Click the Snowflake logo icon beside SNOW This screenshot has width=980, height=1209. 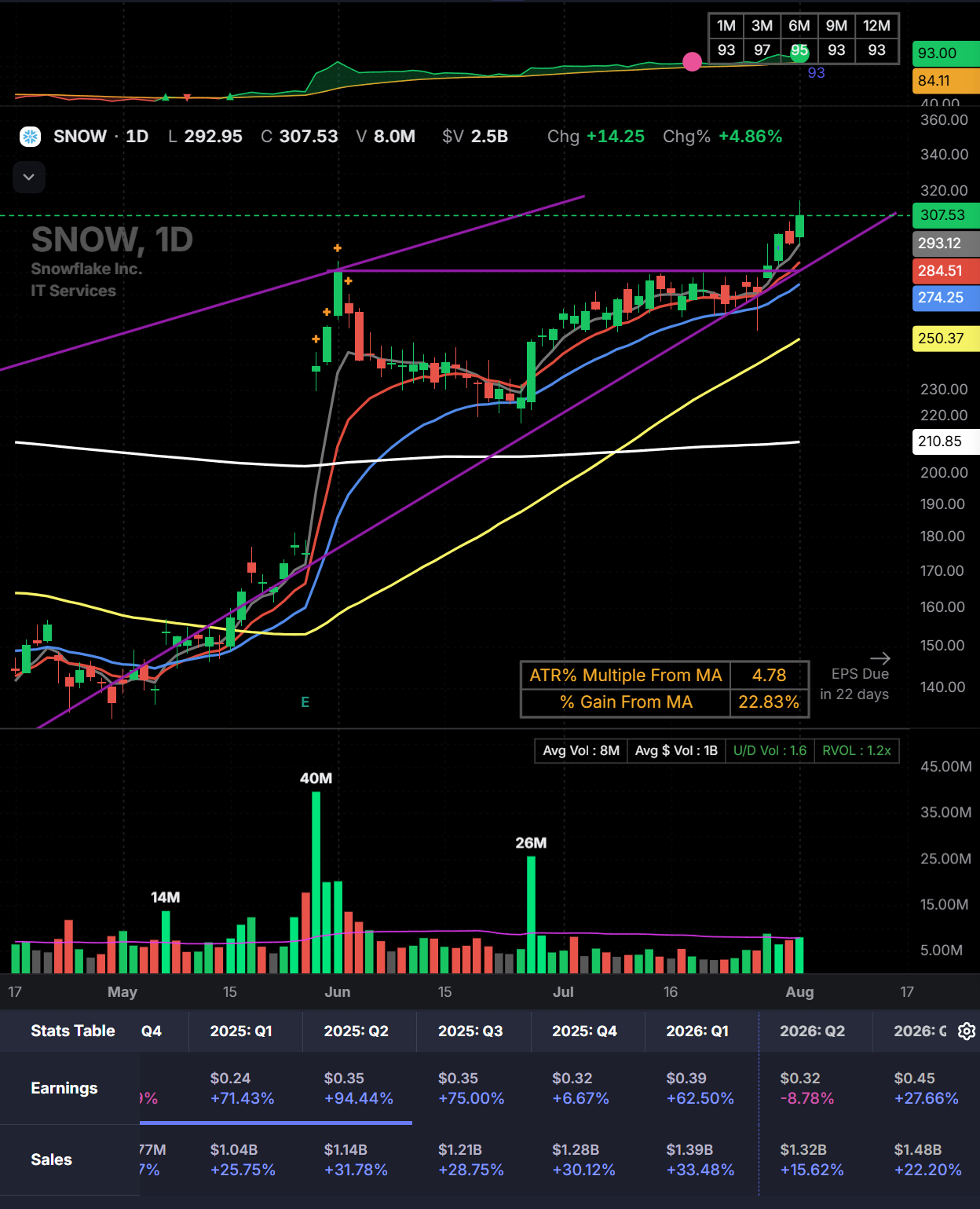[x=30, y=137]
